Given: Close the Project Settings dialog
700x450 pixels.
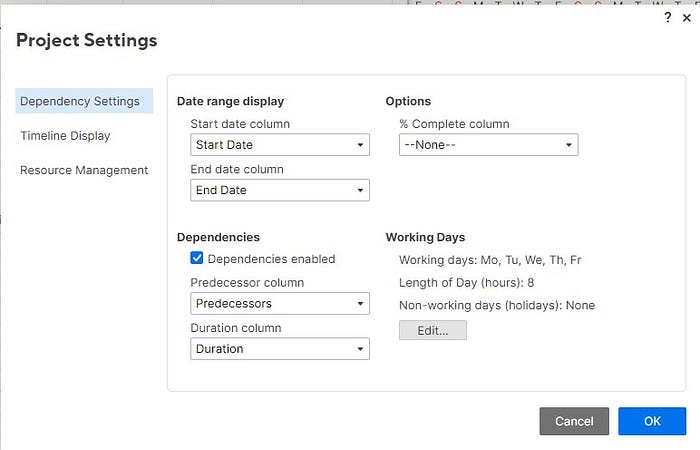Looking at the screenshot, I should tap(685, 18).
